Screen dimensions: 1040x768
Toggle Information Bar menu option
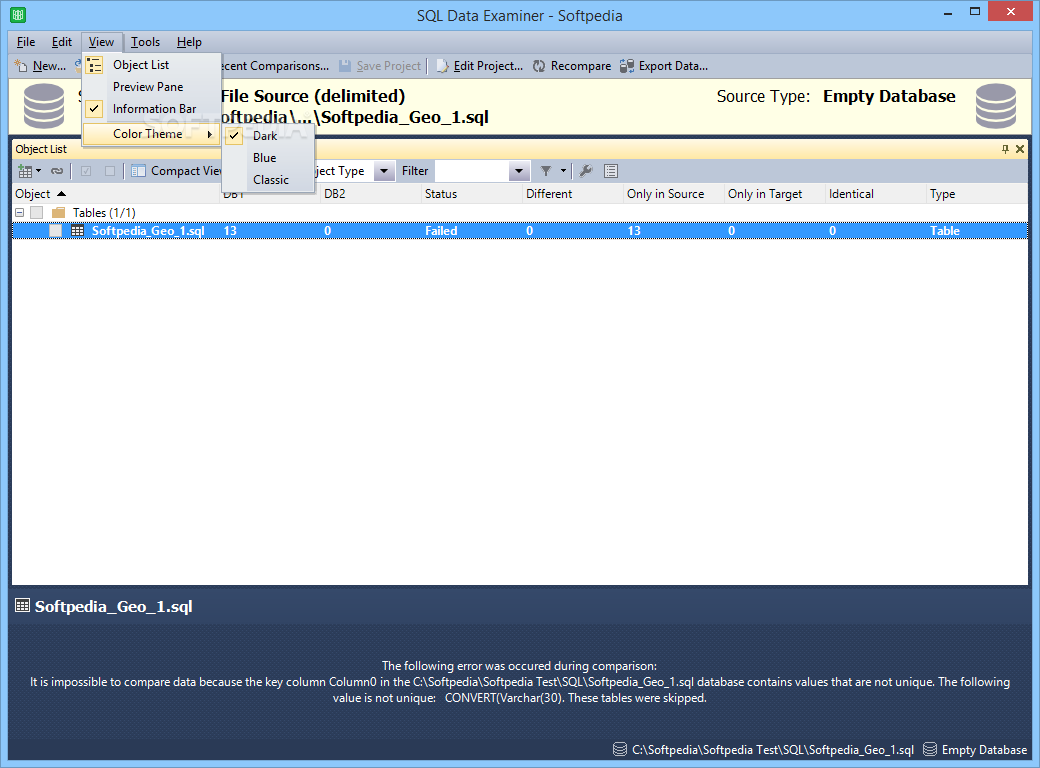point(152,109)
